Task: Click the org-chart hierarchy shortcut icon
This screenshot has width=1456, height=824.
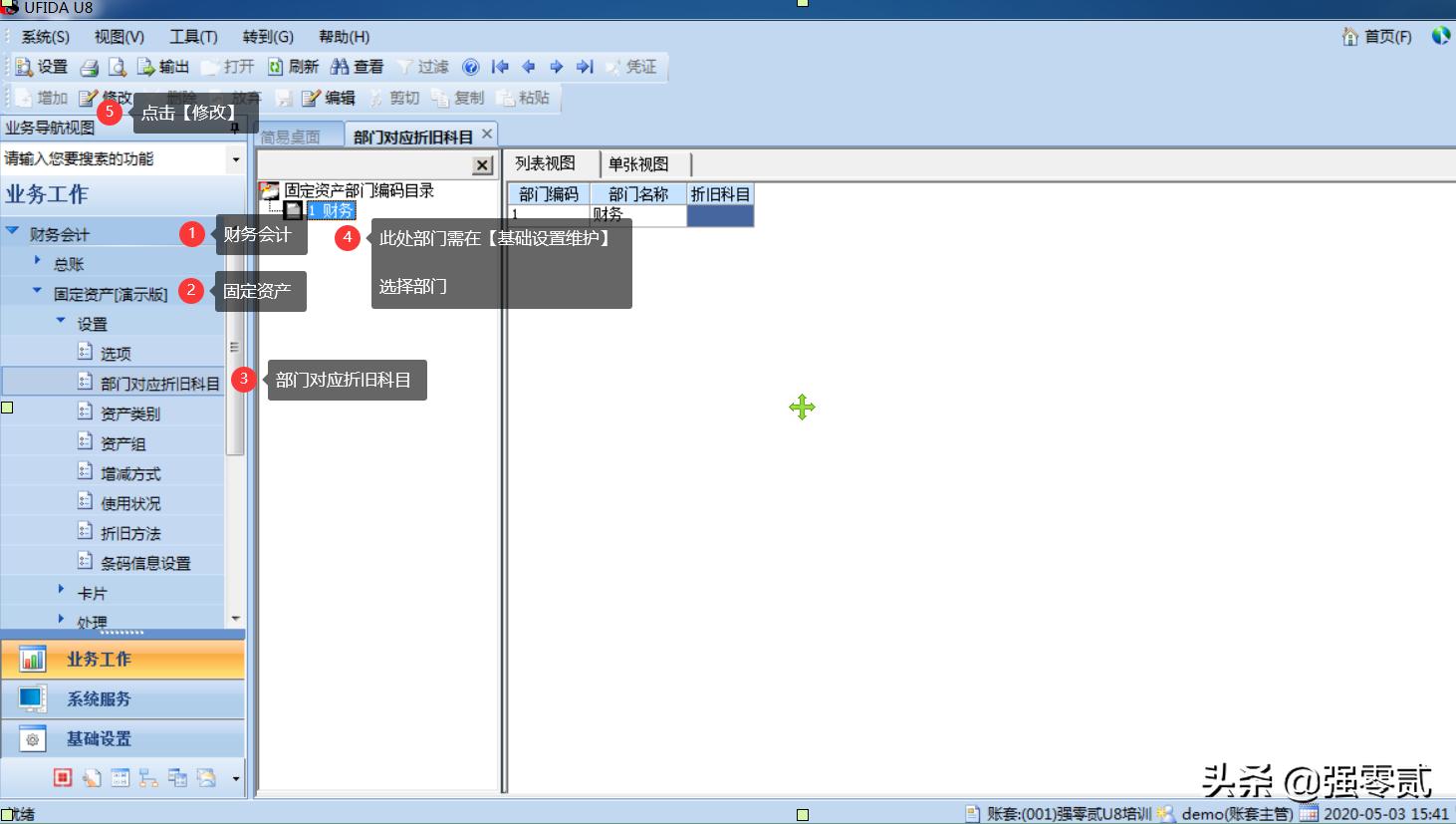Action: pyautogui.click(x=148, y=777)
